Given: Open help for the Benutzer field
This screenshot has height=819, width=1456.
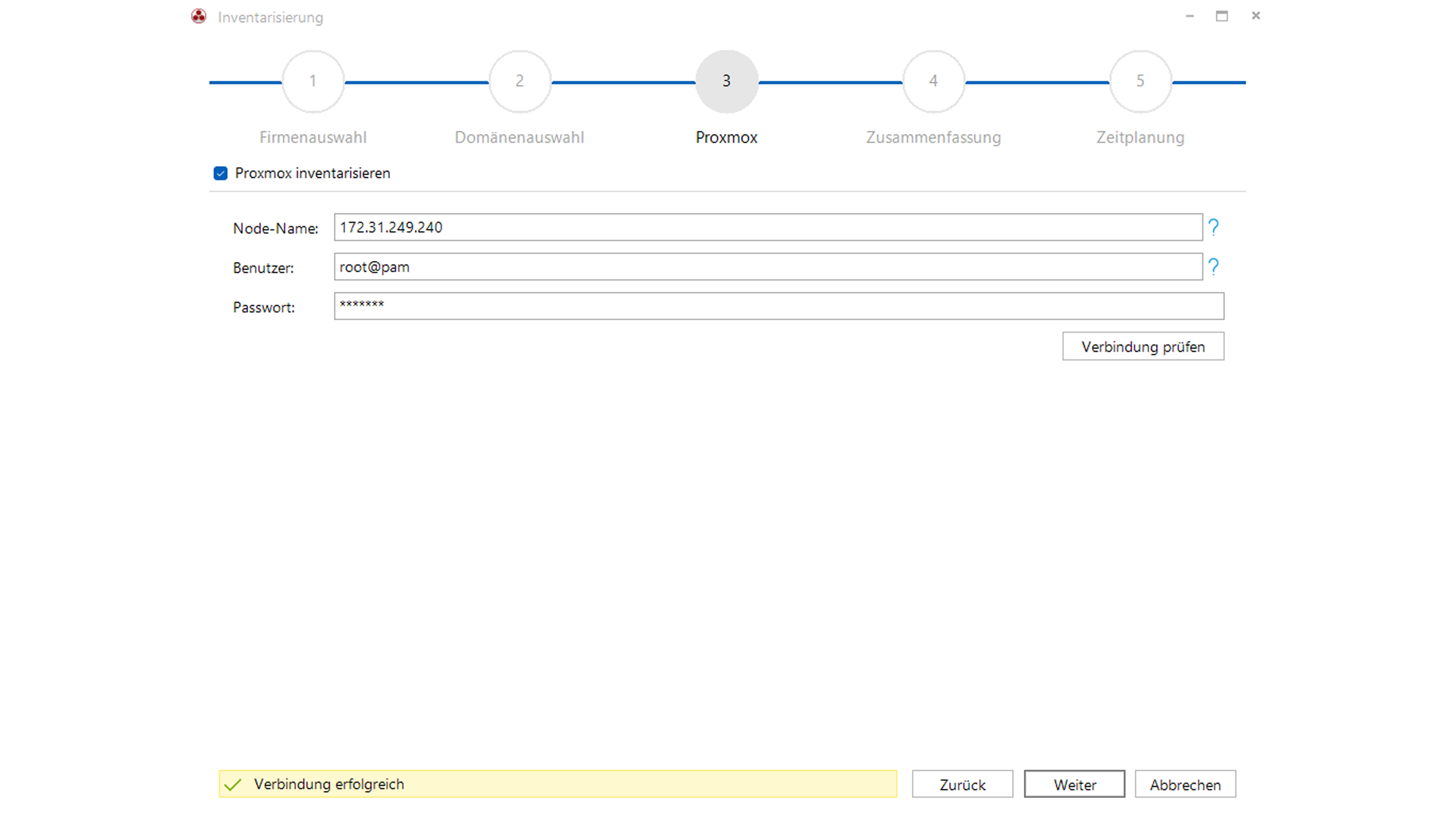Looking at the screenshot, I should [x=1213, y=267].
